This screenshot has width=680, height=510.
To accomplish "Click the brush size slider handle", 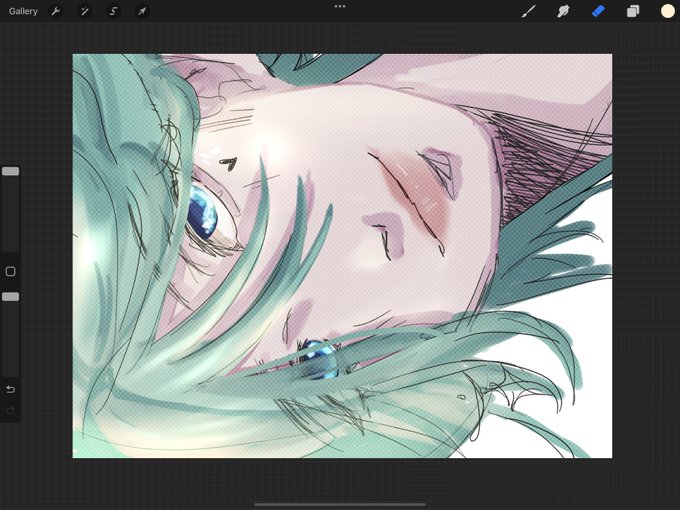I will 10,171.
